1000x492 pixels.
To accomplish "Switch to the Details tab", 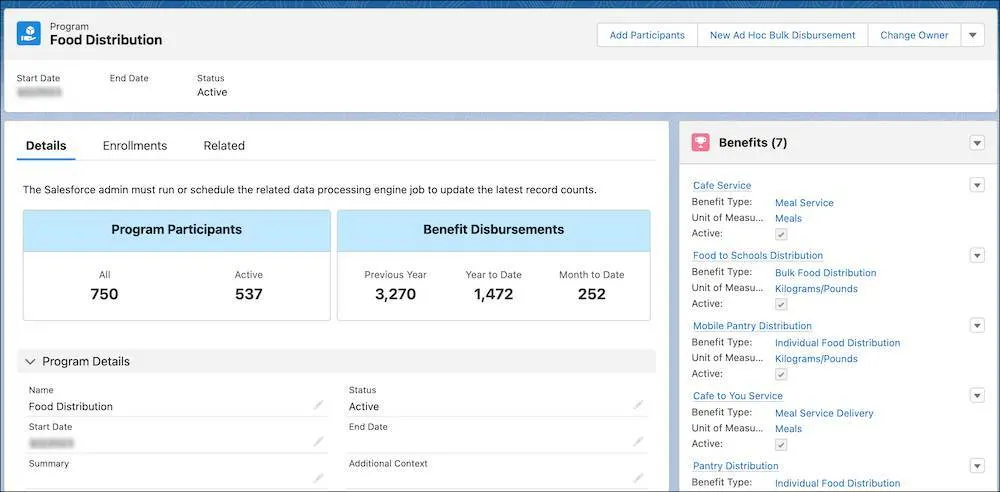I will 46,145.
